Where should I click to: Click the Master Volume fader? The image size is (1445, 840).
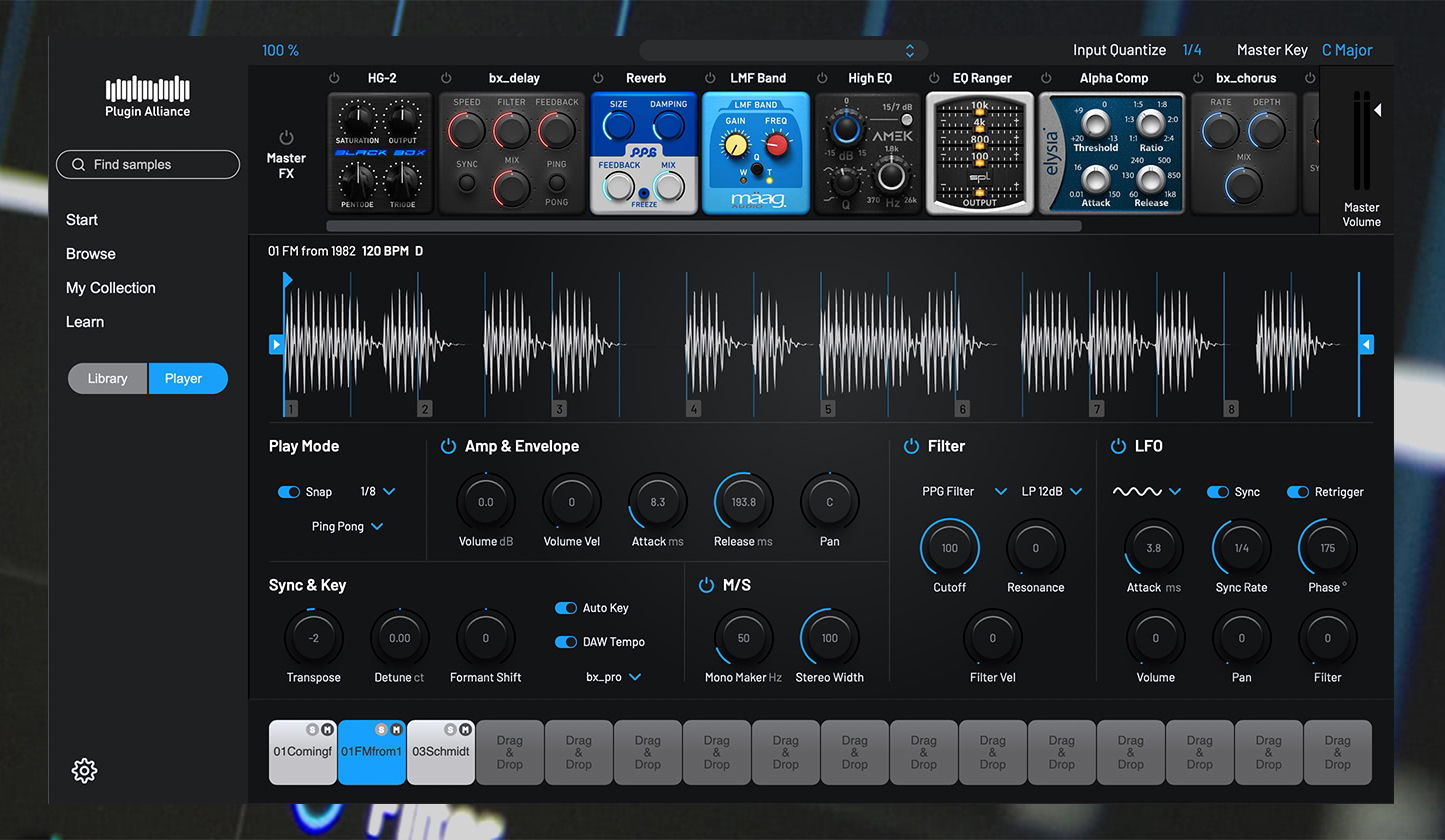point(1361,140)
